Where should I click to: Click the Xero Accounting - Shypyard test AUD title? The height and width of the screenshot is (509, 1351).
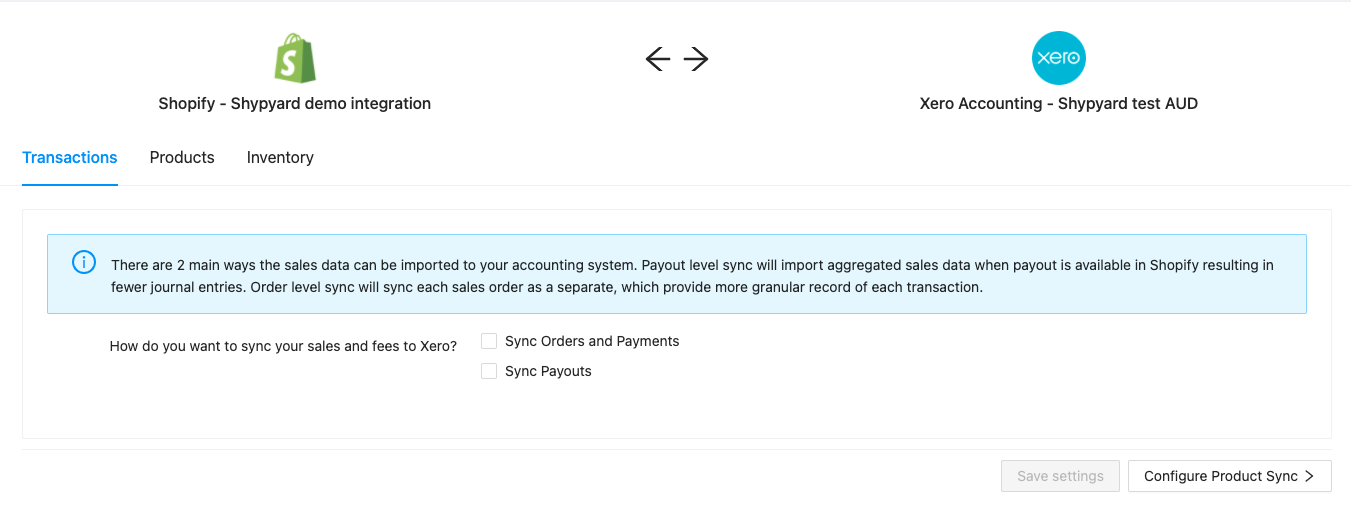coord(1058,104)
